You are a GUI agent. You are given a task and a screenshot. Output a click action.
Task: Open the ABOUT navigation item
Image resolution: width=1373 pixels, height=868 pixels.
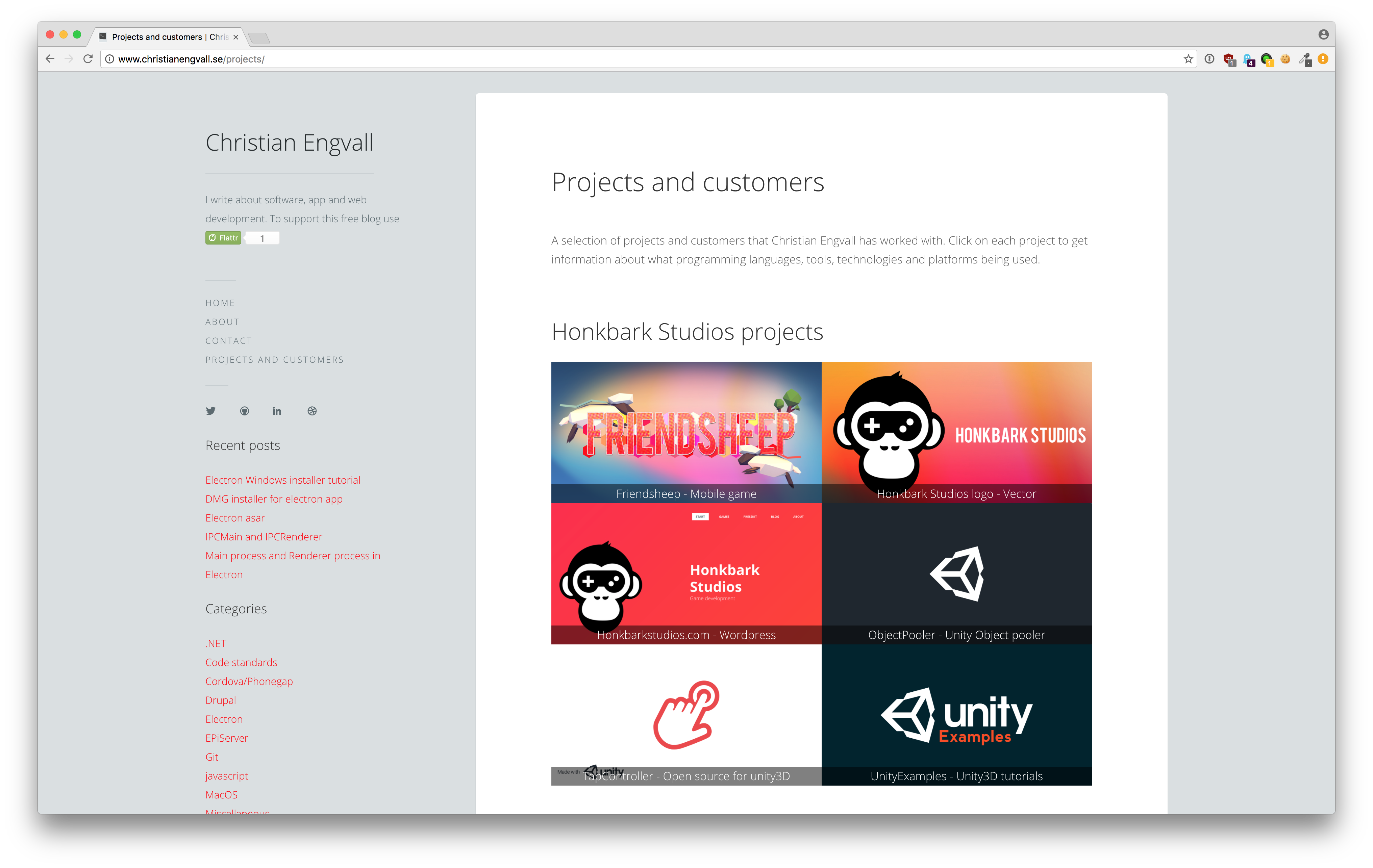coord(222,322)
